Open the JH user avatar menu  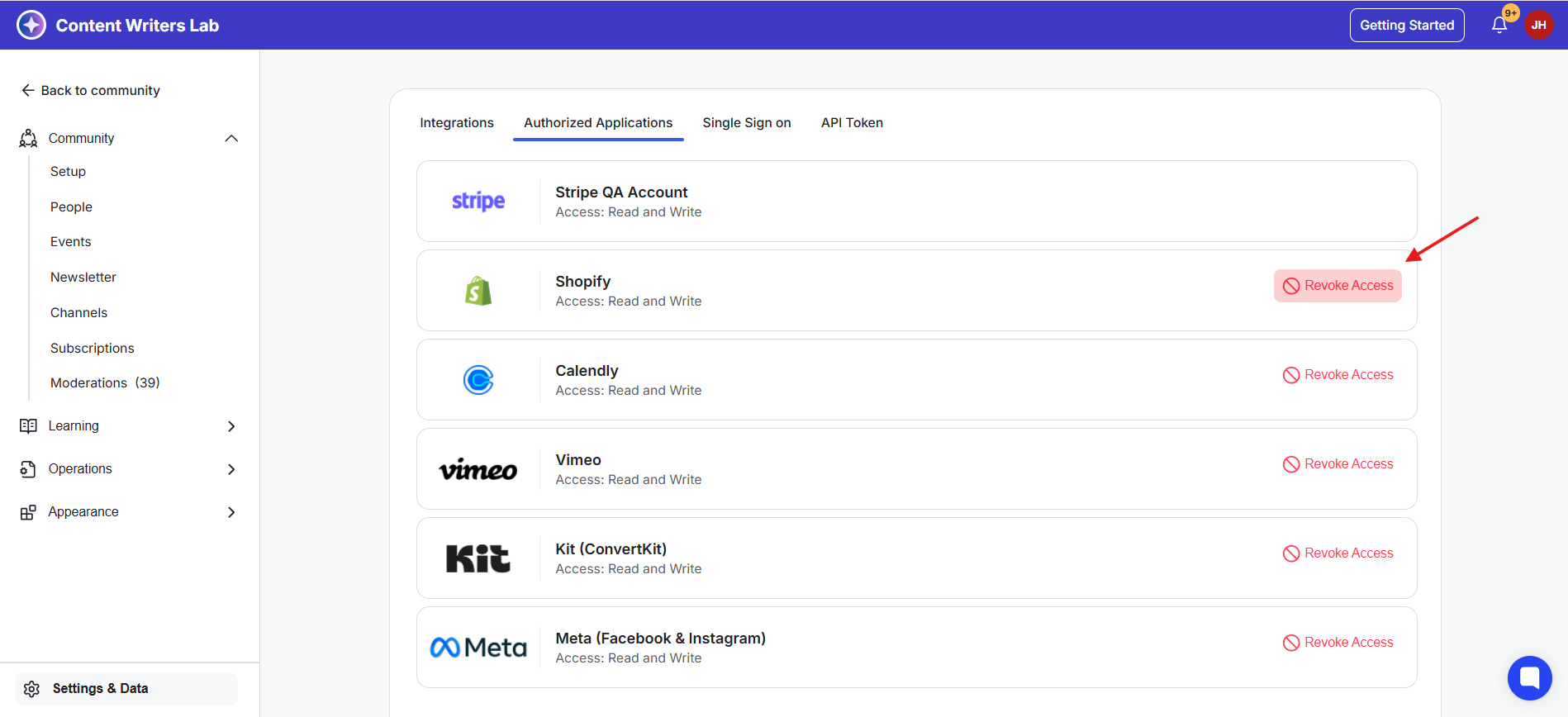click(1538, 25)
